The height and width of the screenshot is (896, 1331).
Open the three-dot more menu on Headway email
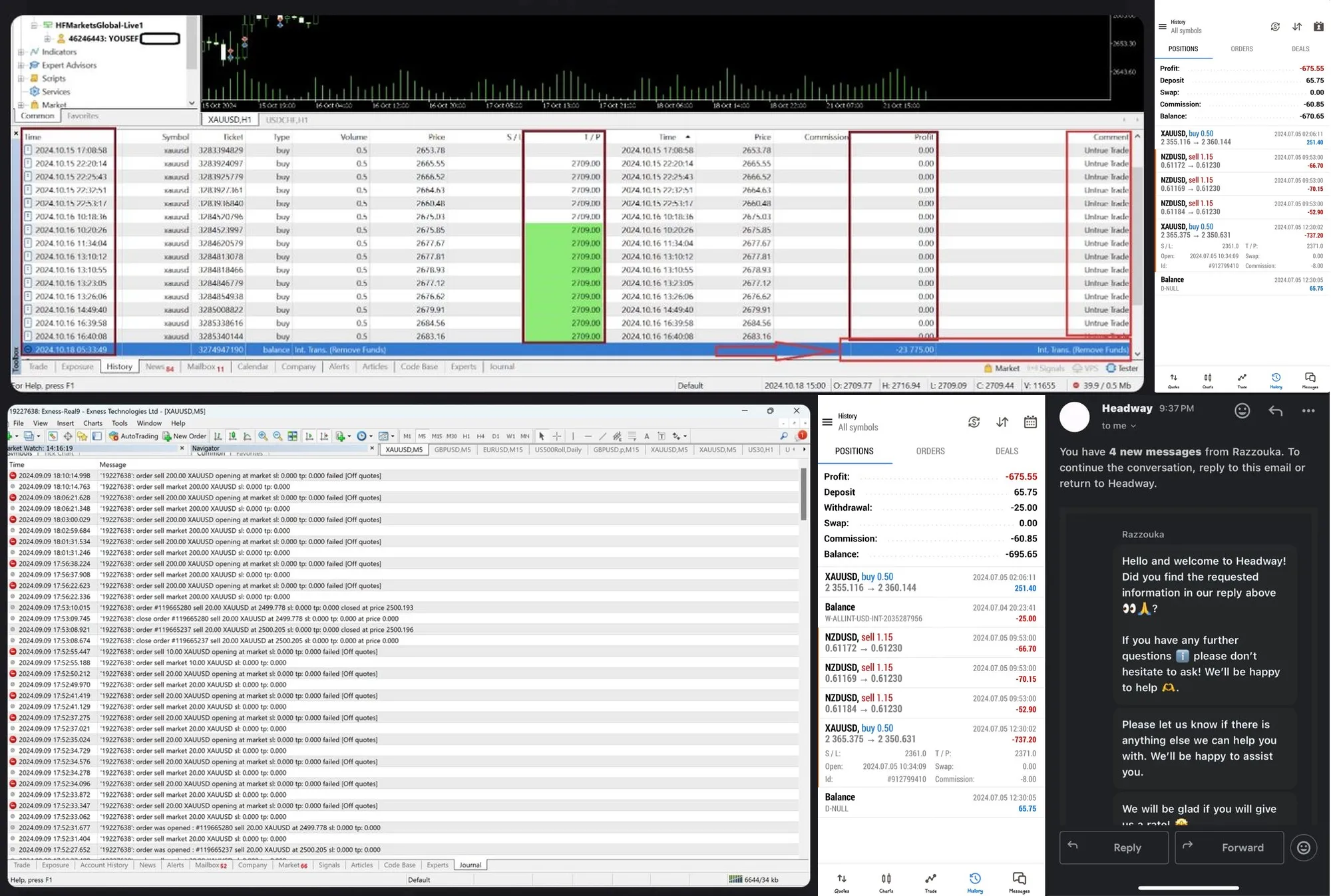point(1308,411)
